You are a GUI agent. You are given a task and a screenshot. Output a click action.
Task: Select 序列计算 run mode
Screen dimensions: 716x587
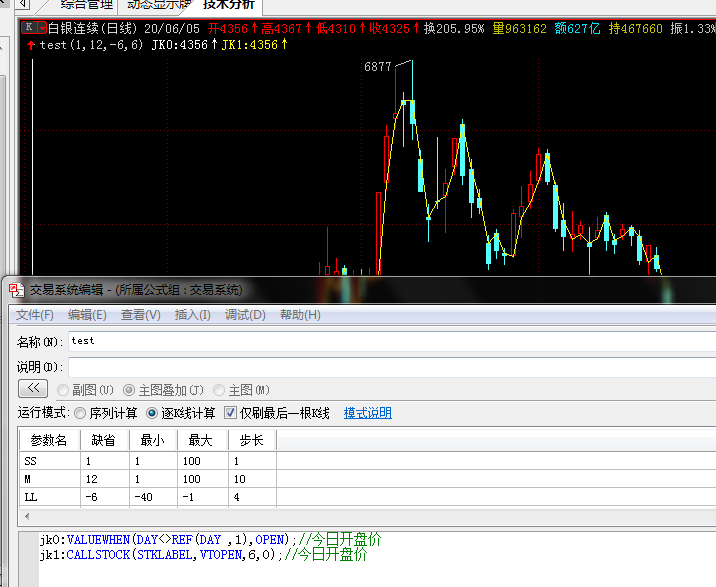click(x=80, y=413)
